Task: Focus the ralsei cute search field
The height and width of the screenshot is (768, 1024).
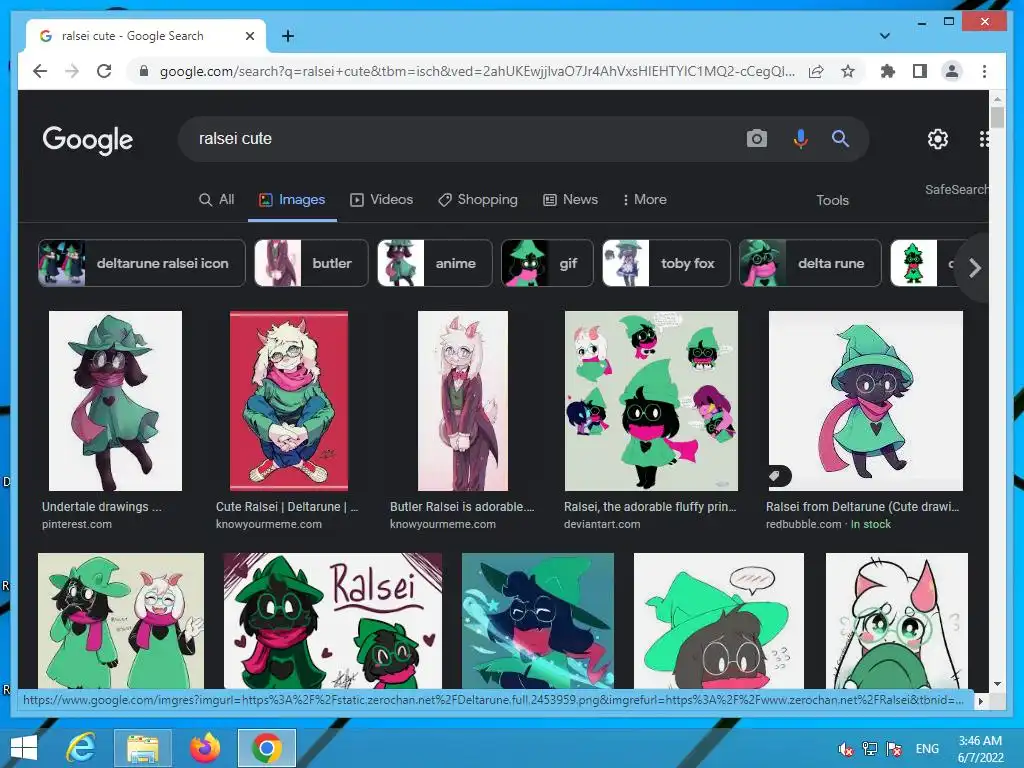Action: (x=457, y=138)
